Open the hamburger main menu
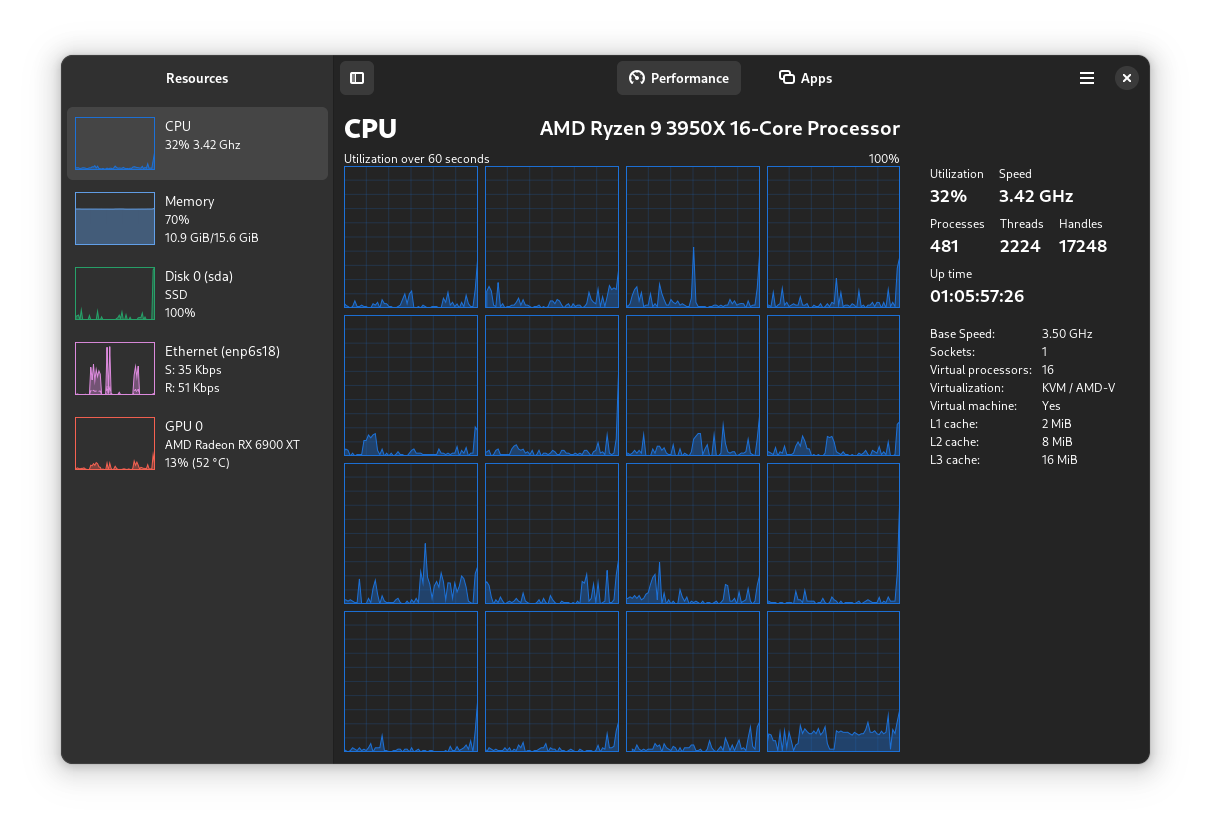The width and height of the screenshot is (1211, 831). [1087, 78]
